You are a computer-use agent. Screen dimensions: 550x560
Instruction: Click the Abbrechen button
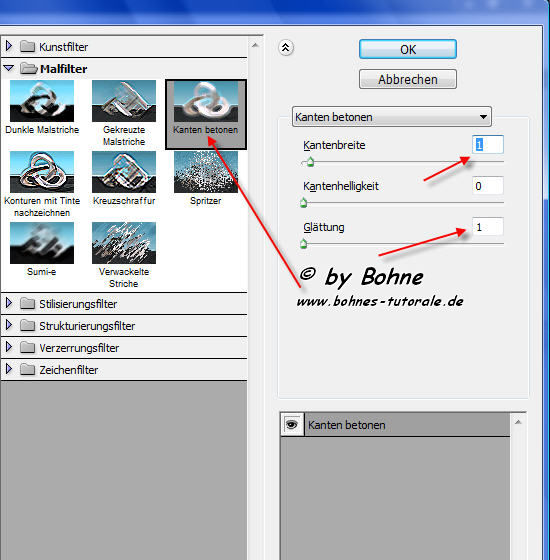(x=408, y=79)
